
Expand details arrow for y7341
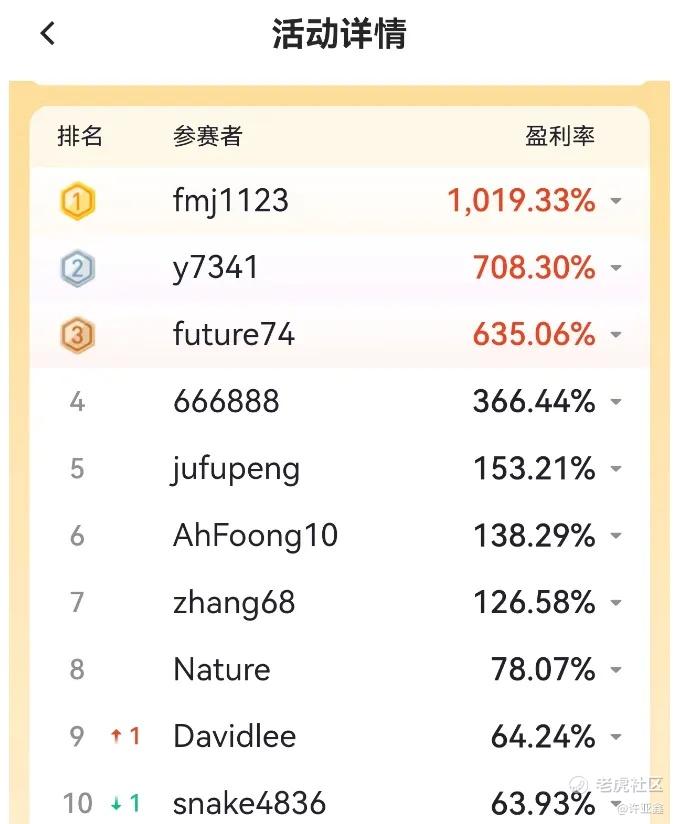(x=616, y=268)
